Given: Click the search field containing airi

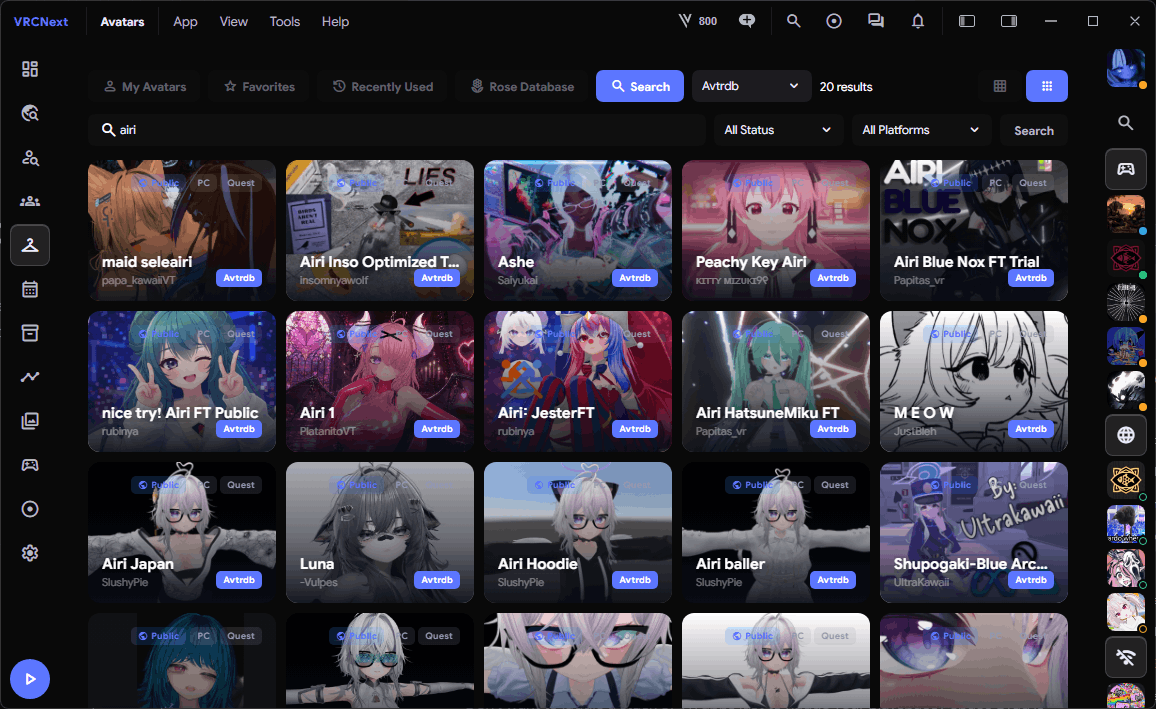Looking at the screenshot, I should click(x=397, y=130).
